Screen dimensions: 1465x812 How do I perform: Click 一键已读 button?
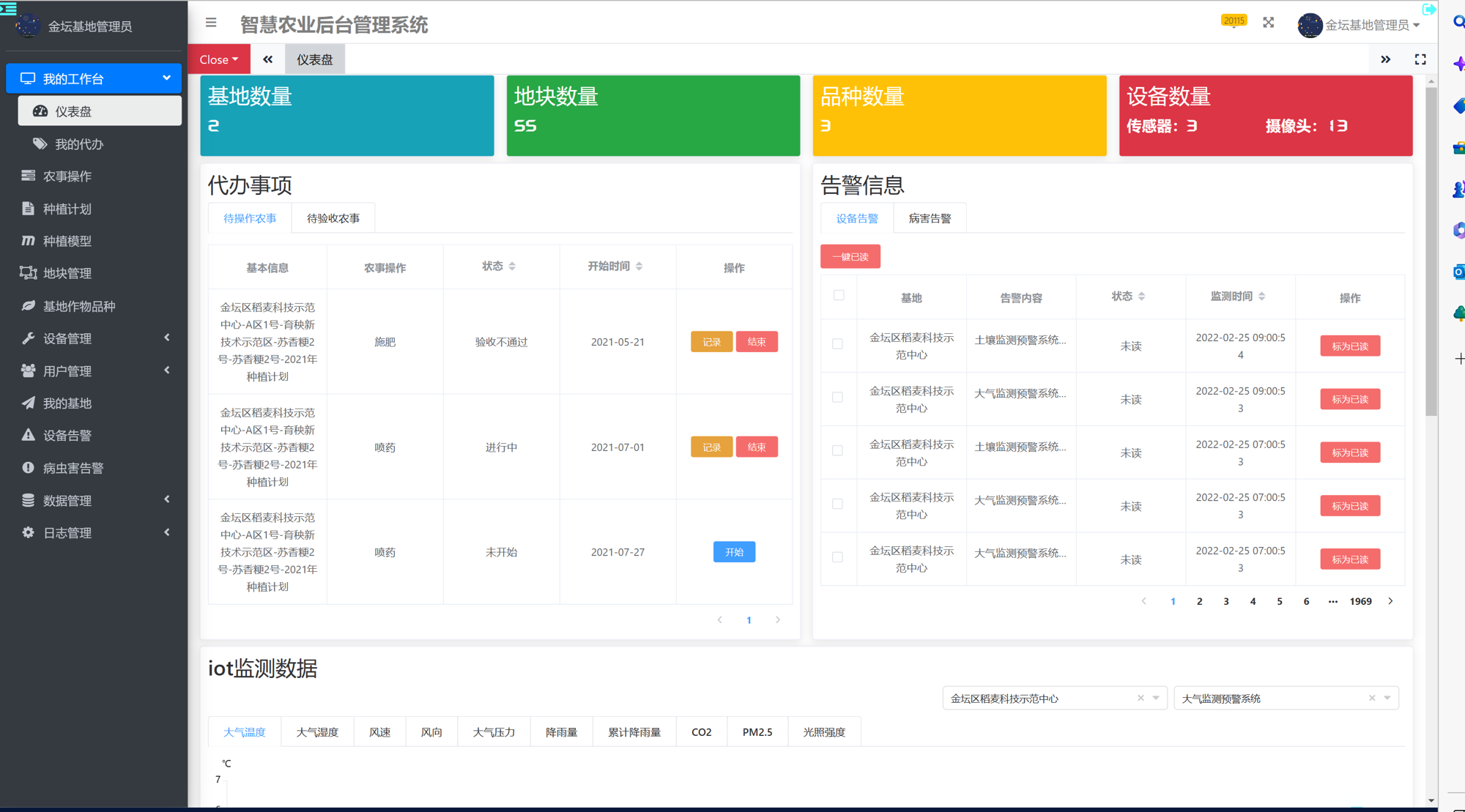tap(850, 256)
